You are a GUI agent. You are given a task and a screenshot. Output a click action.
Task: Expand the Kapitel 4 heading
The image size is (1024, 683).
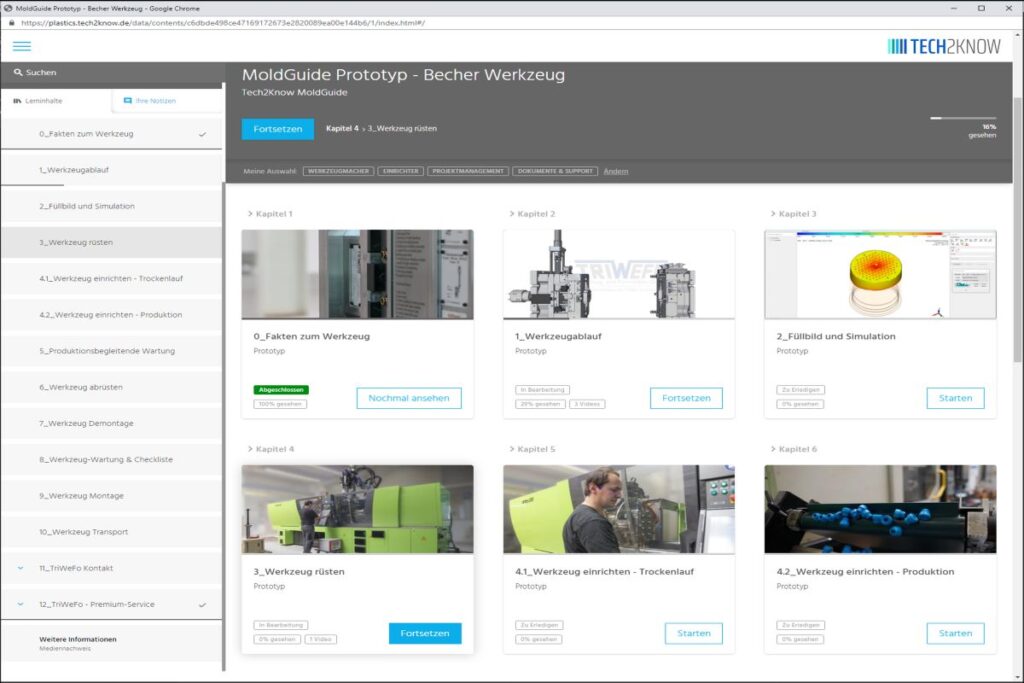(x=270, y=449)
